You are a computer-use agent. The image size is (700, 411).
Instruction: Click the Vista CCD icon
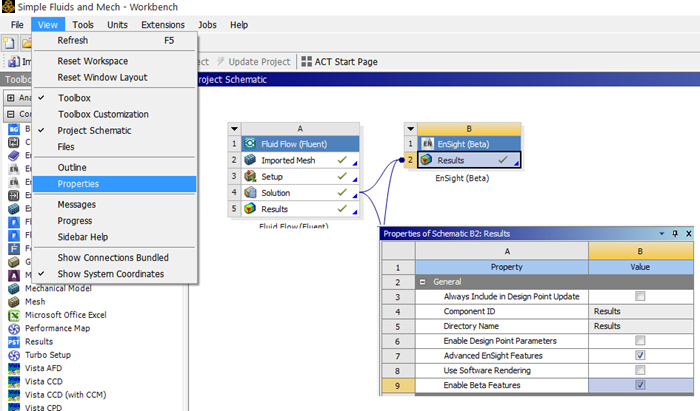(14, 382)
